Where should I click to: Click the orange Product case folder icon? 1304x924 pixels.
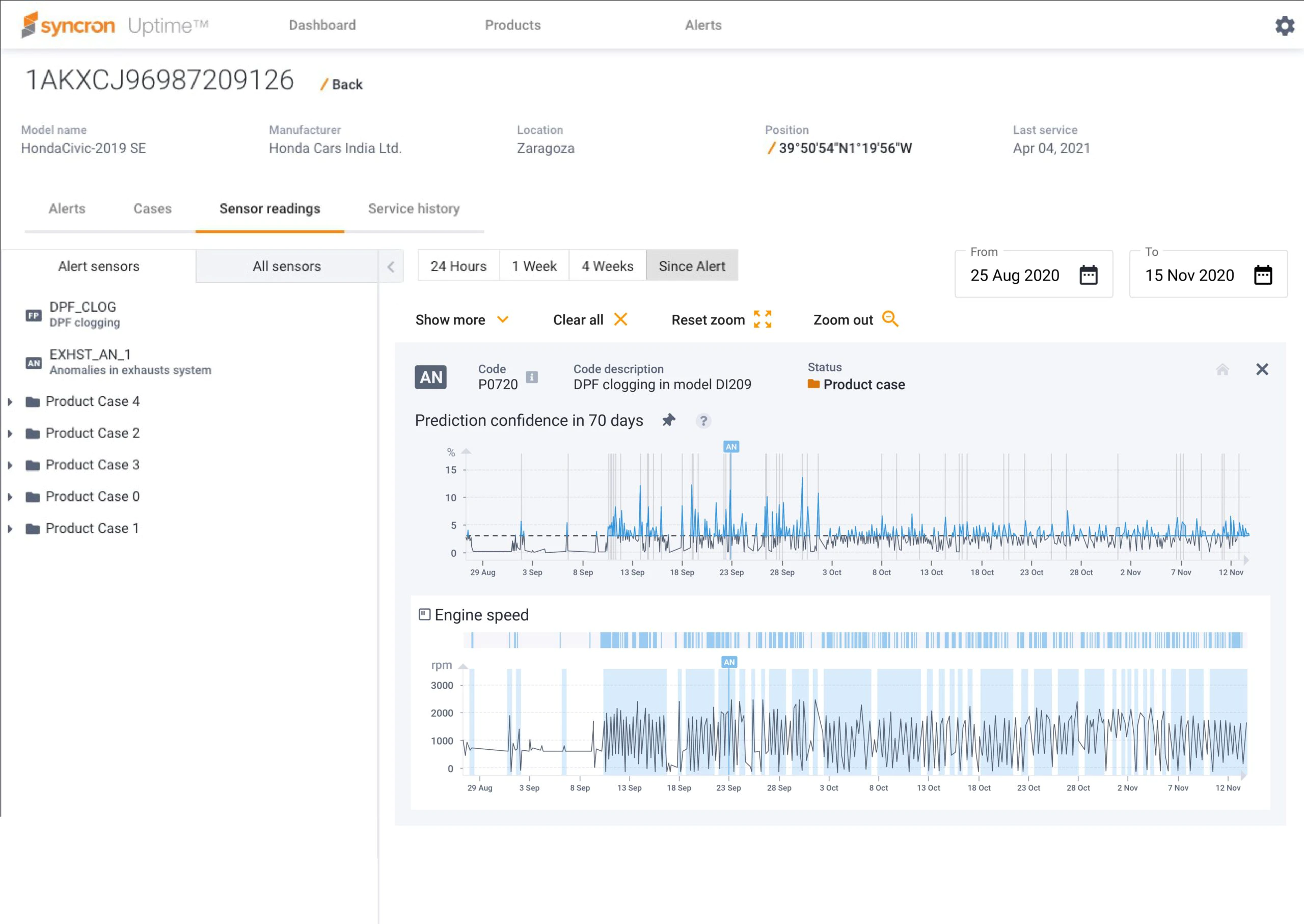click(x=813, y=384)
